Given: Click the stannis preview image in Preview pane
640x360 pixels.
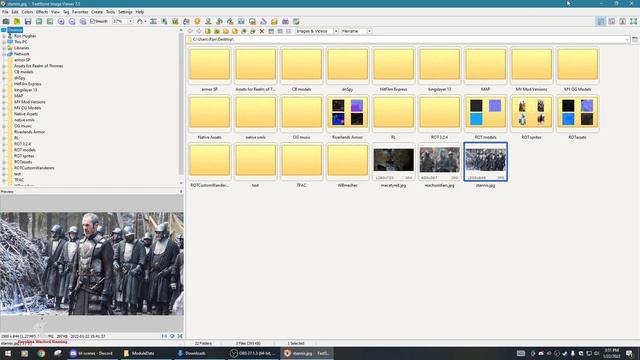Looking at the screenshot, I should (x=92, y=264).
